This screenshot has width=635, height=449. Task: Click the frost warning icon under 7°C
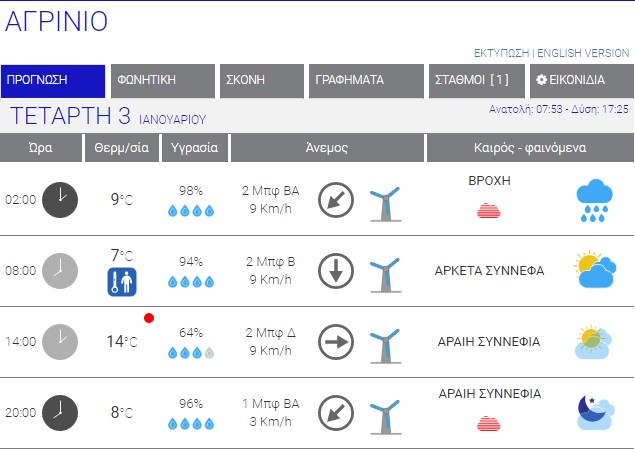pos(121,282)
